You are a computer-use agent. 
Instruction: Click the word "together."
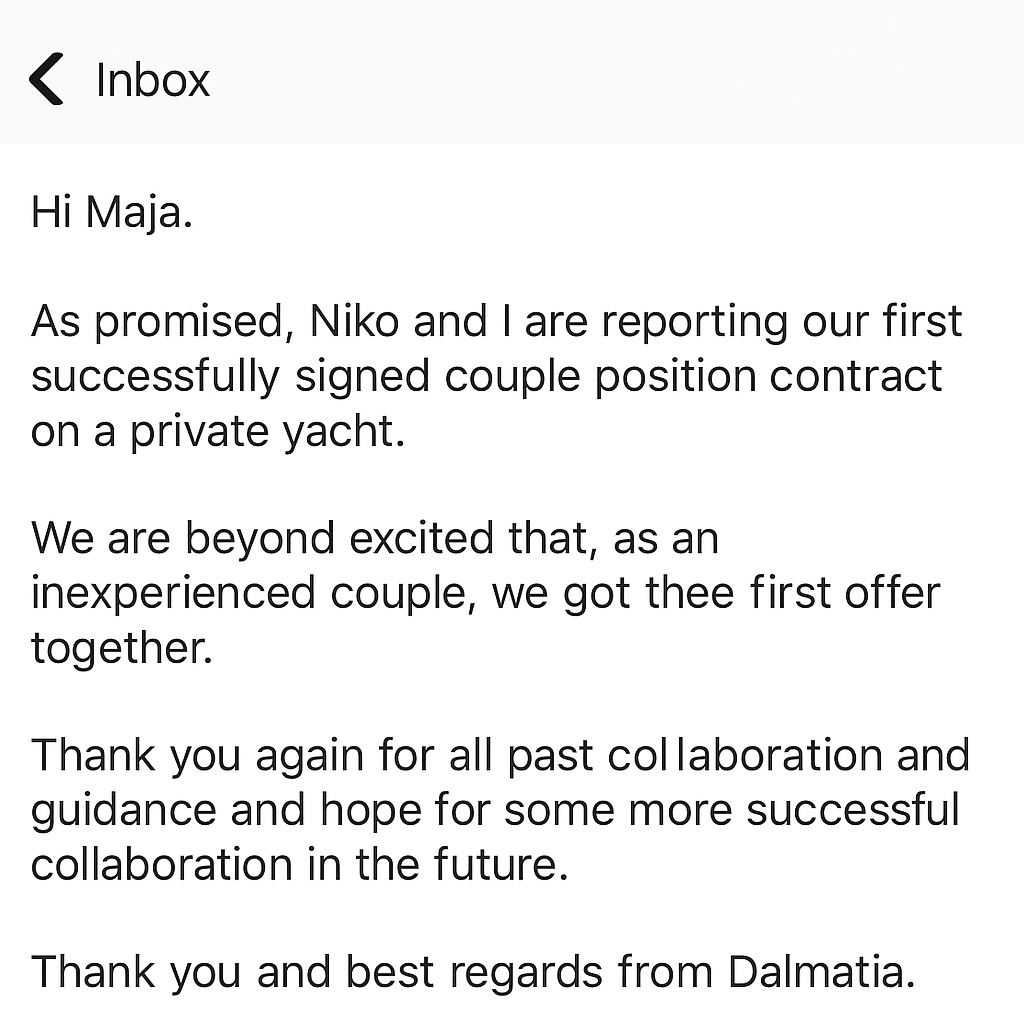(x=122, y=648)
